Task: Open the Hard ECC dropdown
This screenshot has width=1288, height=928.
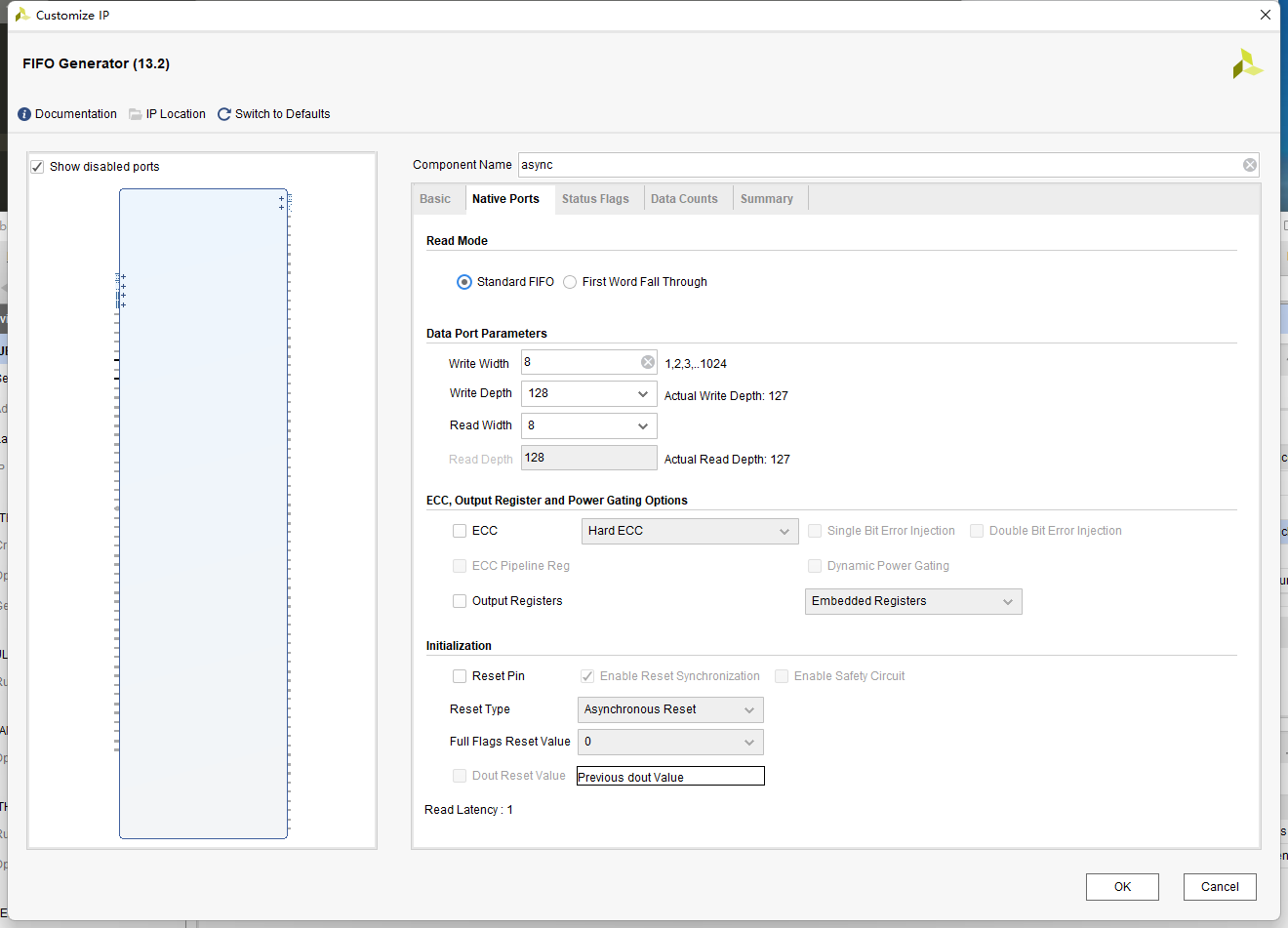Action: click(x=690, y=531)
